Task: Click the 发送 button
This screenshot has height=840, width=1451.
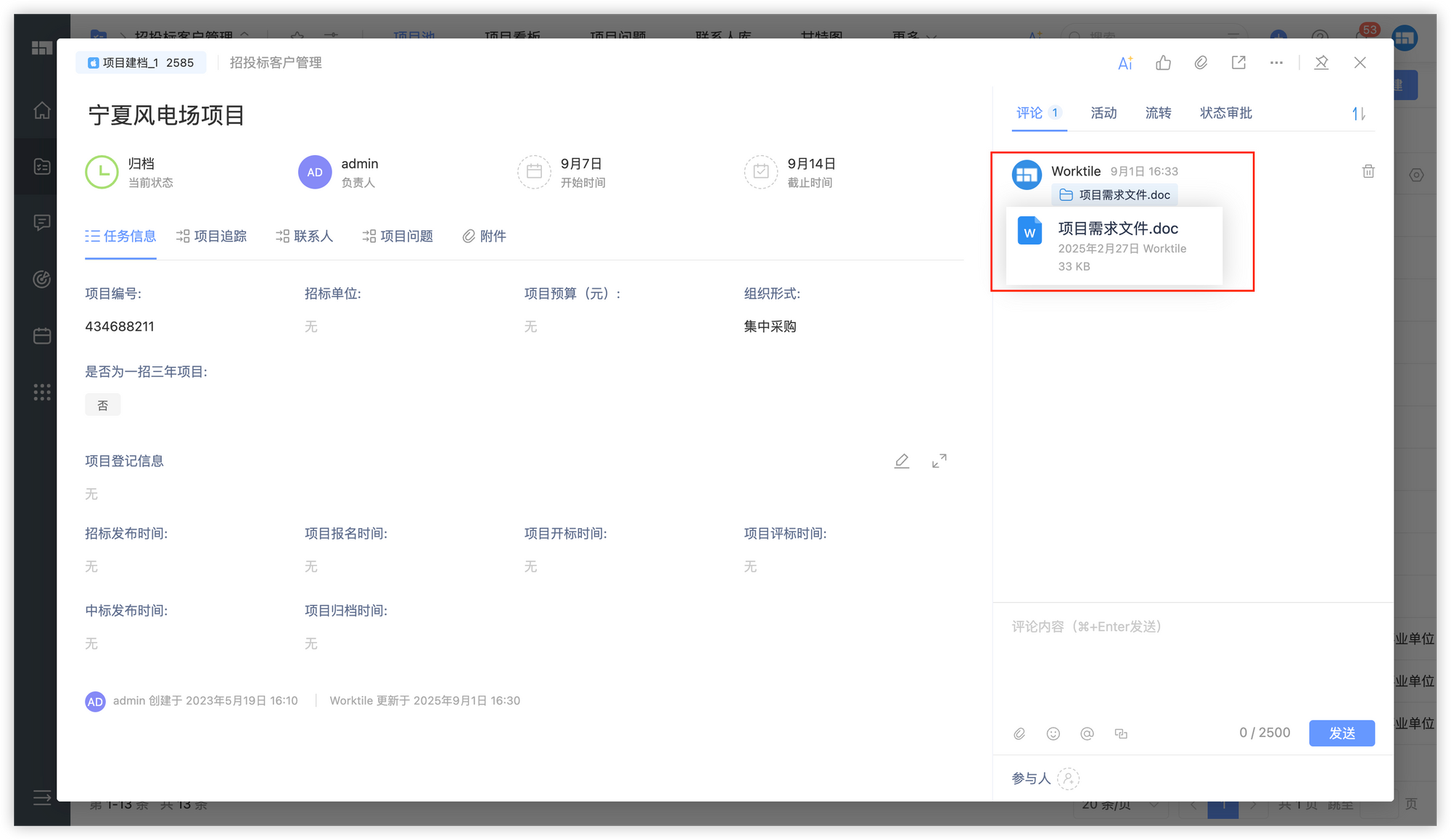Action: 1341,733
